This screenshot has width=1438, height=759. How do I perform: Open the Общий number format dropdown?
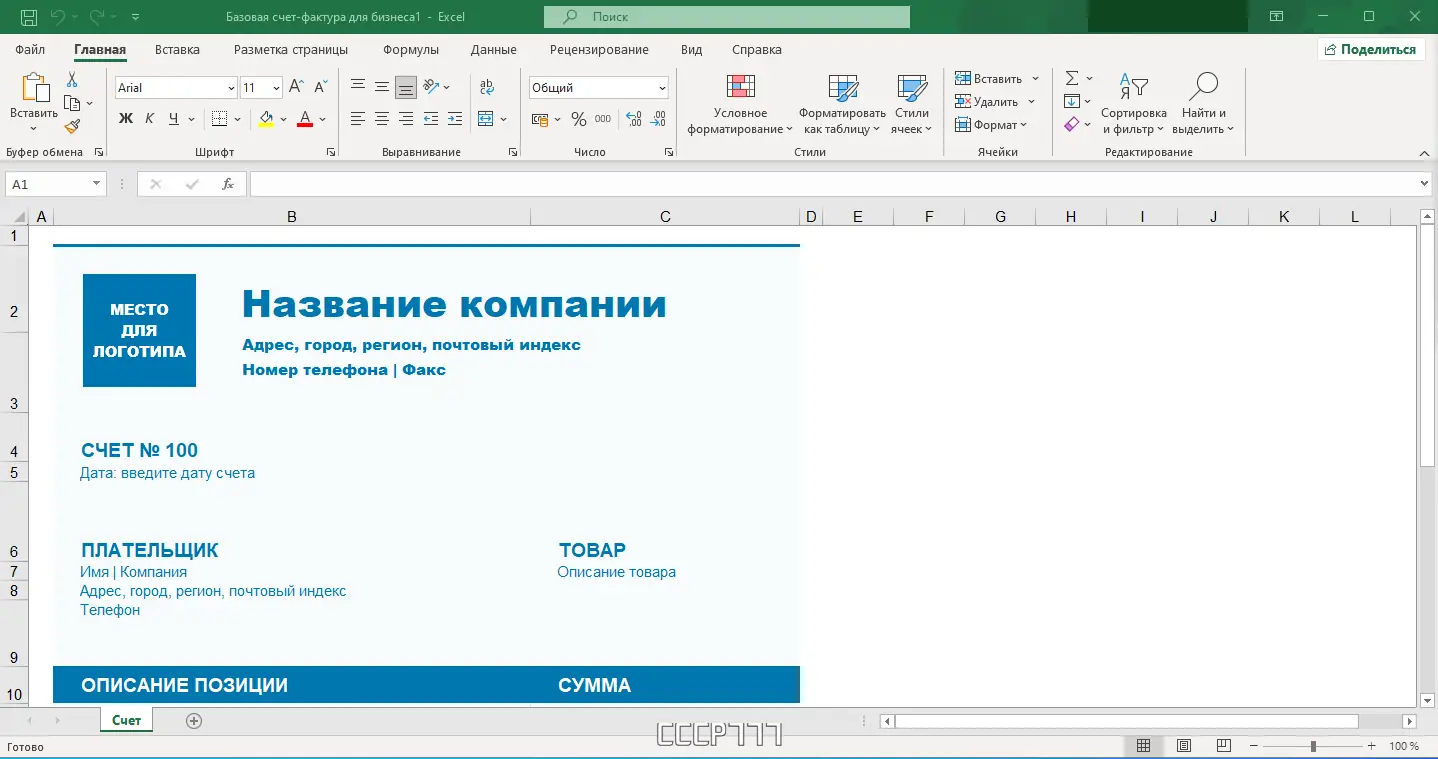tap(598, 87)
